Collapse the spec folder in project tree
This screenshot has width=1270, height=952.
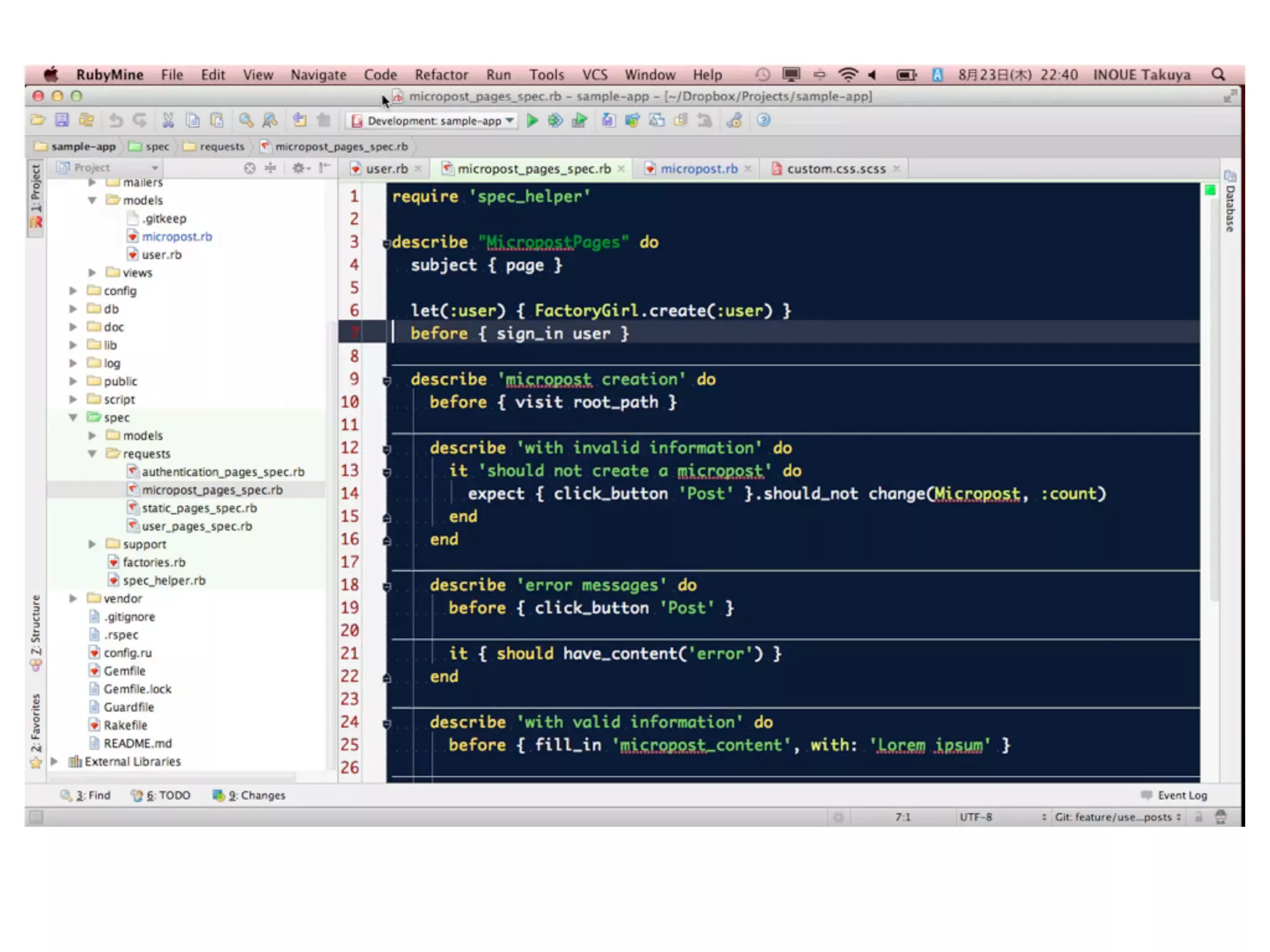click(x=73, y=417)
